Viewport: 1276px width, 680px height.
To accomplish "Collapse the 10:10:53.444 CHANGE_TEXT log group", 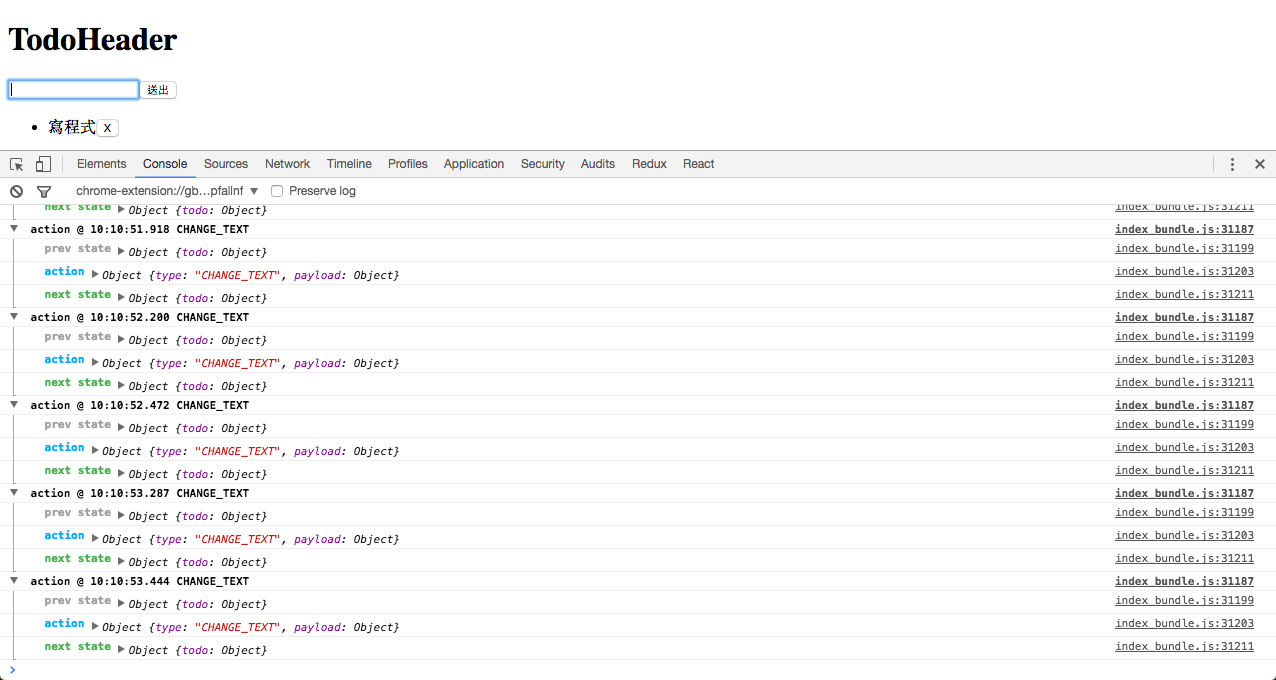I will click(14, 581).
